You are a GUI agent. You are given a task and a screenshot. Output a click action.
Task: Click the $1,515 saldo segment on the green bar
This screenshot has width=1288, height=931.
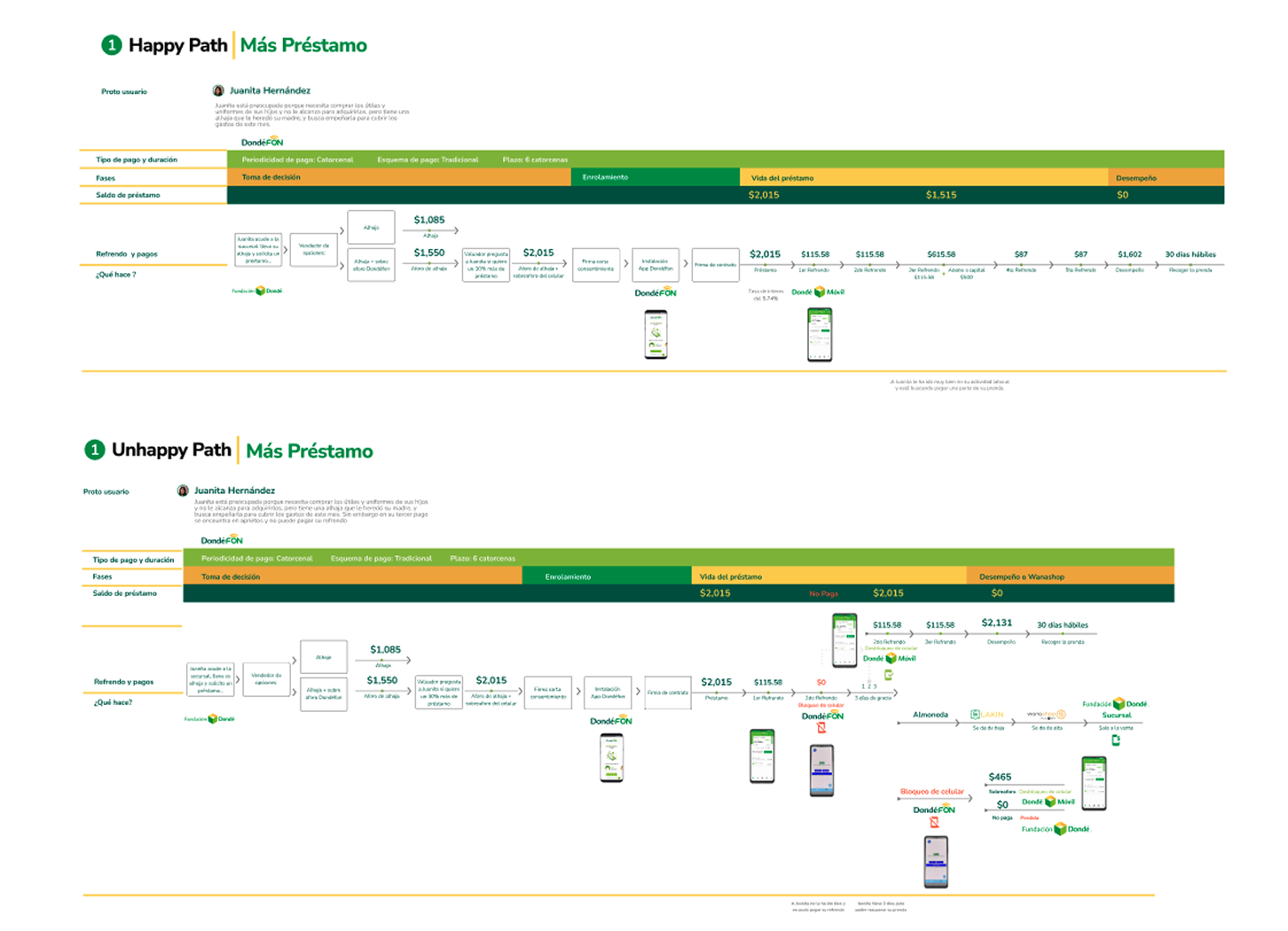[940, 194]
